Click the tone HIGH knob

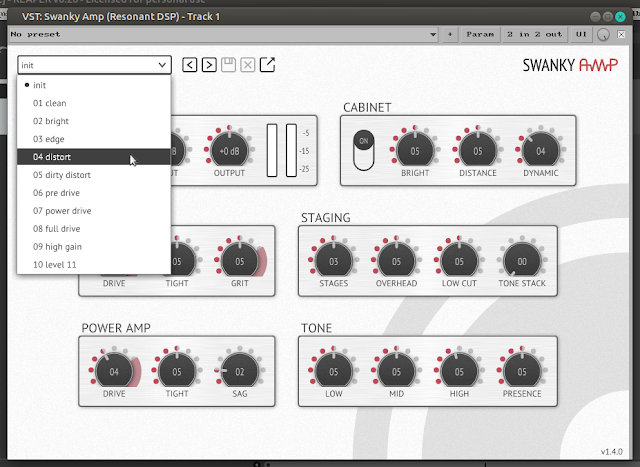[x=459, y=371]
